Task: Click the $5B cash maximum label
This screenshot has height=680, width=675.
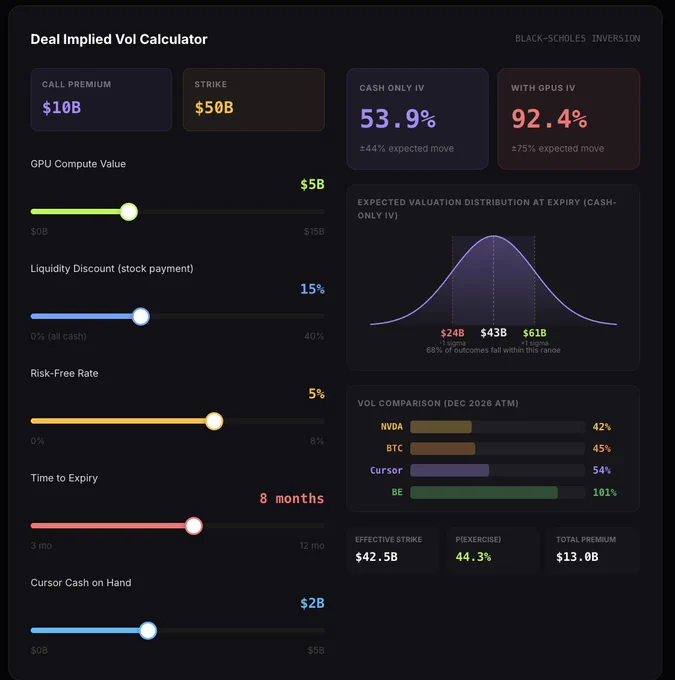Action: (x=316, y=651)
